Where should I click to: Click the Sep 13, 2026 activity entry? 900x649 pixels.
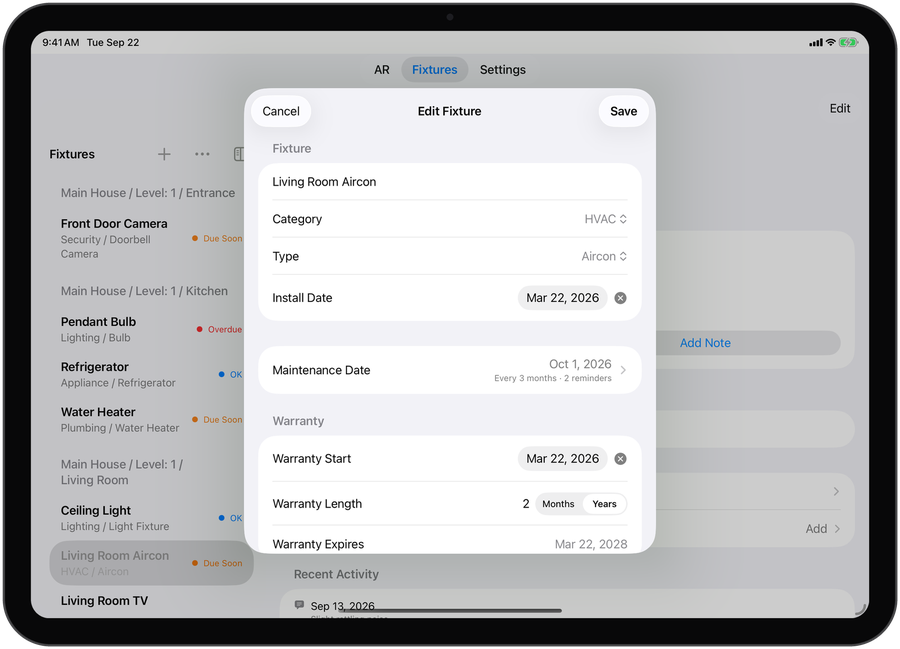[x=342, y=606]
